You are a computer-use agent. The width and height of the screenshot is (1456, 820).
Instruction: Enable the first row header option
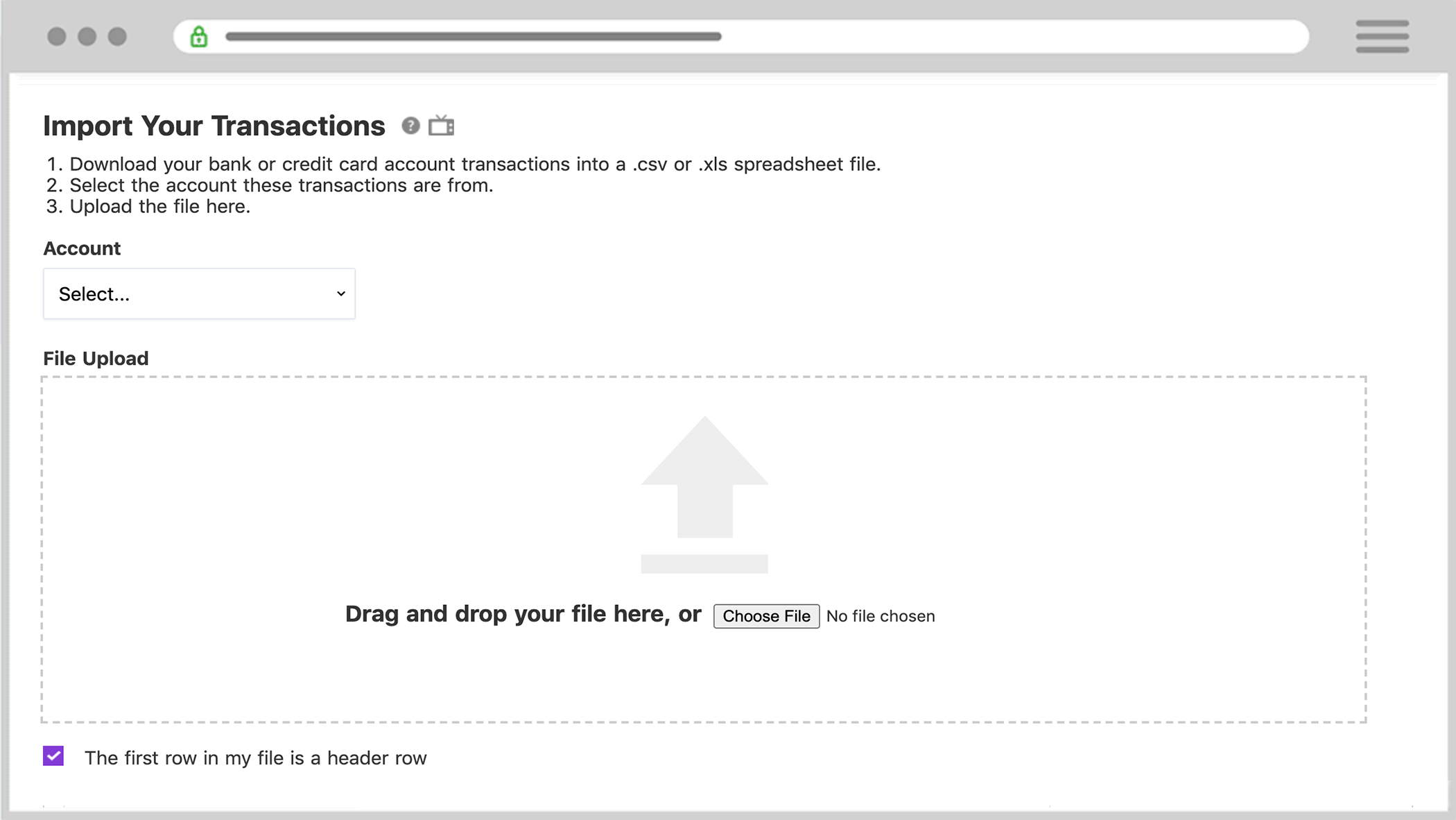click(x=53, y=757)
